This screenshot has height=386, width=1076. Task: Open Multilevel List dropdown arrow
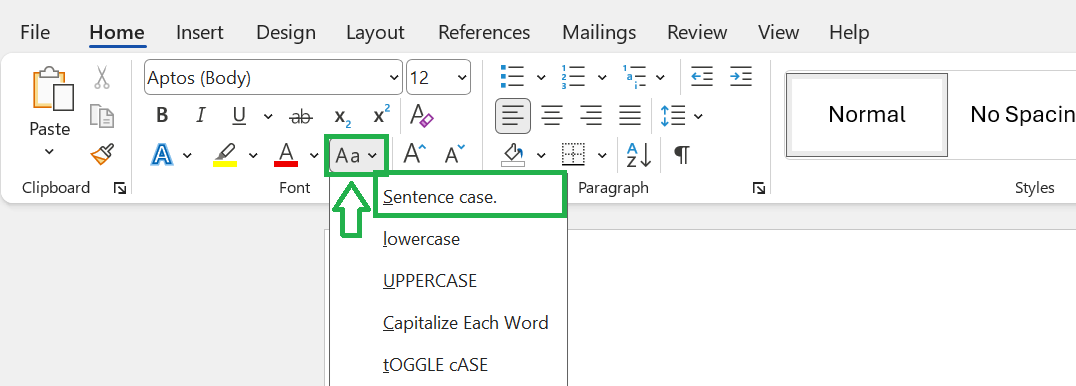(660, 78)
